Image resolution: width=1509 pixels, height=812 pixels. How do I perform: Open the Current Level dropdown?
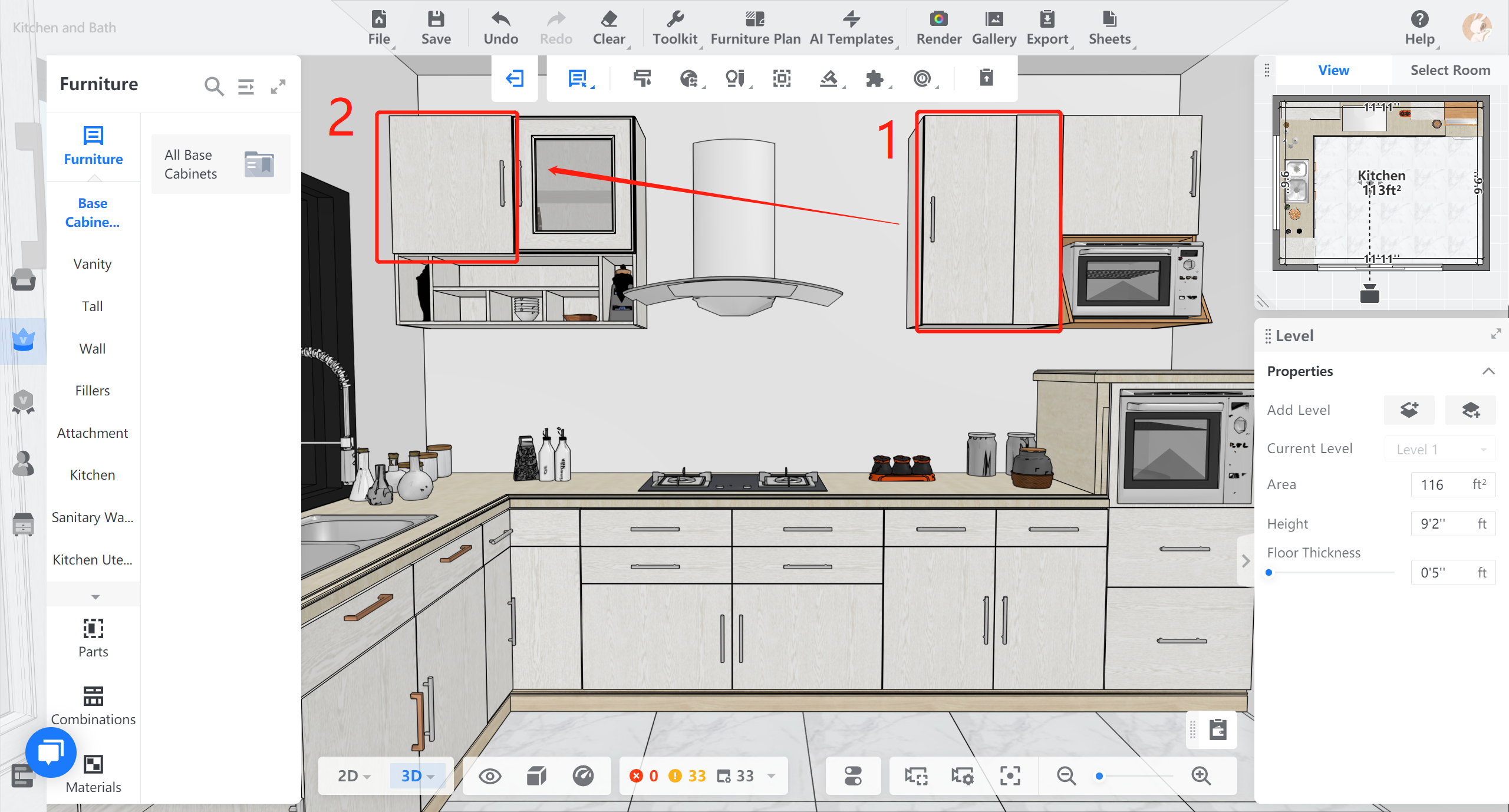tap(1439, 449)
